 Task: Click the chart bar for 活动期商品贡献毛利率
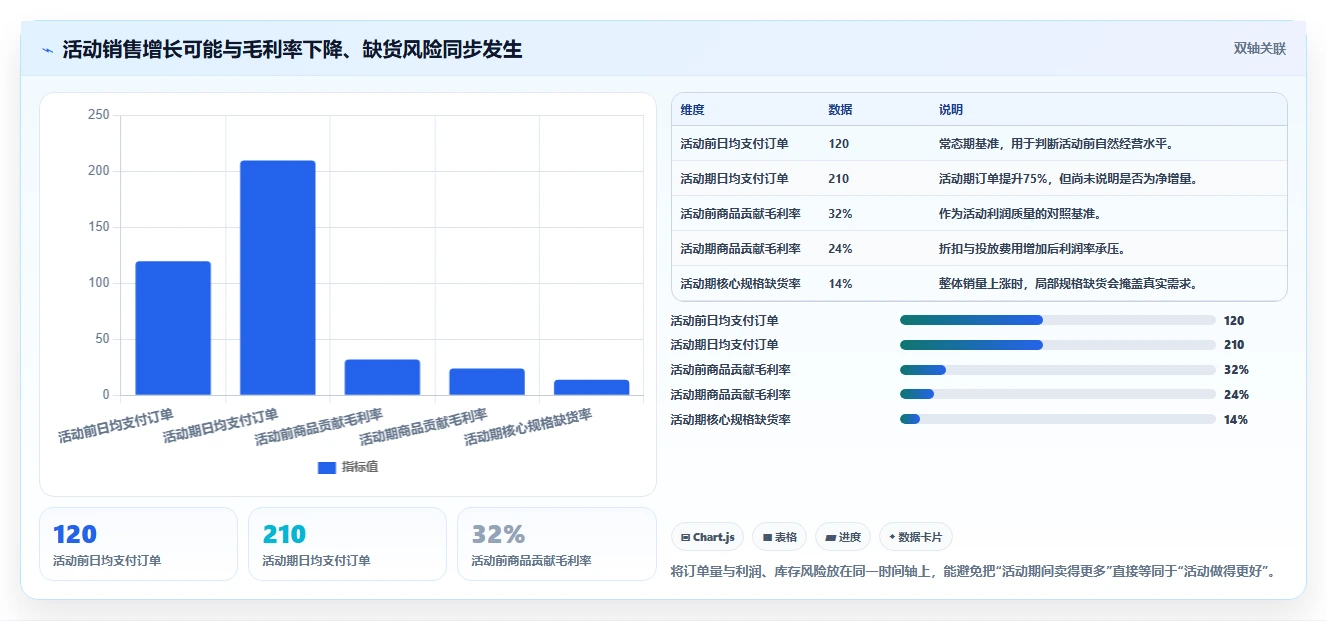click(x=487, y=382)
